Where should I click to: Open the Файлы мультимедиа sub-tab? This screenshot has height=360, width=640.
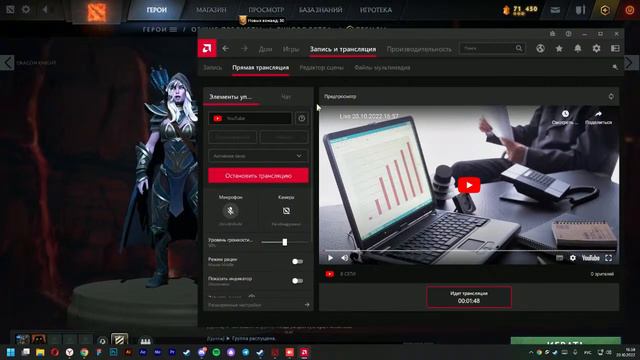click(382, 68)
